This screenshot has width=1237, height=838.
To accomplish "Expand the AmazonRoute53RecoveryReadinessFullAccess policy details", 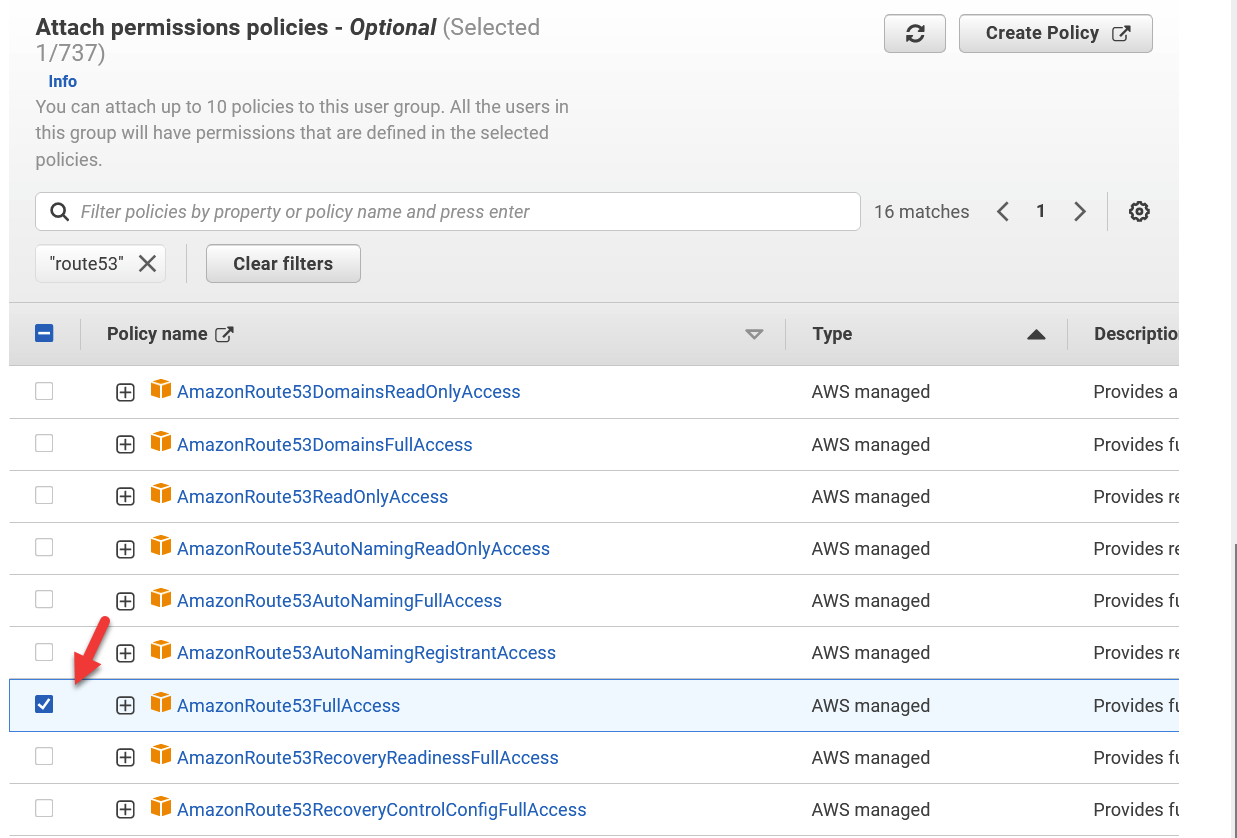I will point(125,758).
